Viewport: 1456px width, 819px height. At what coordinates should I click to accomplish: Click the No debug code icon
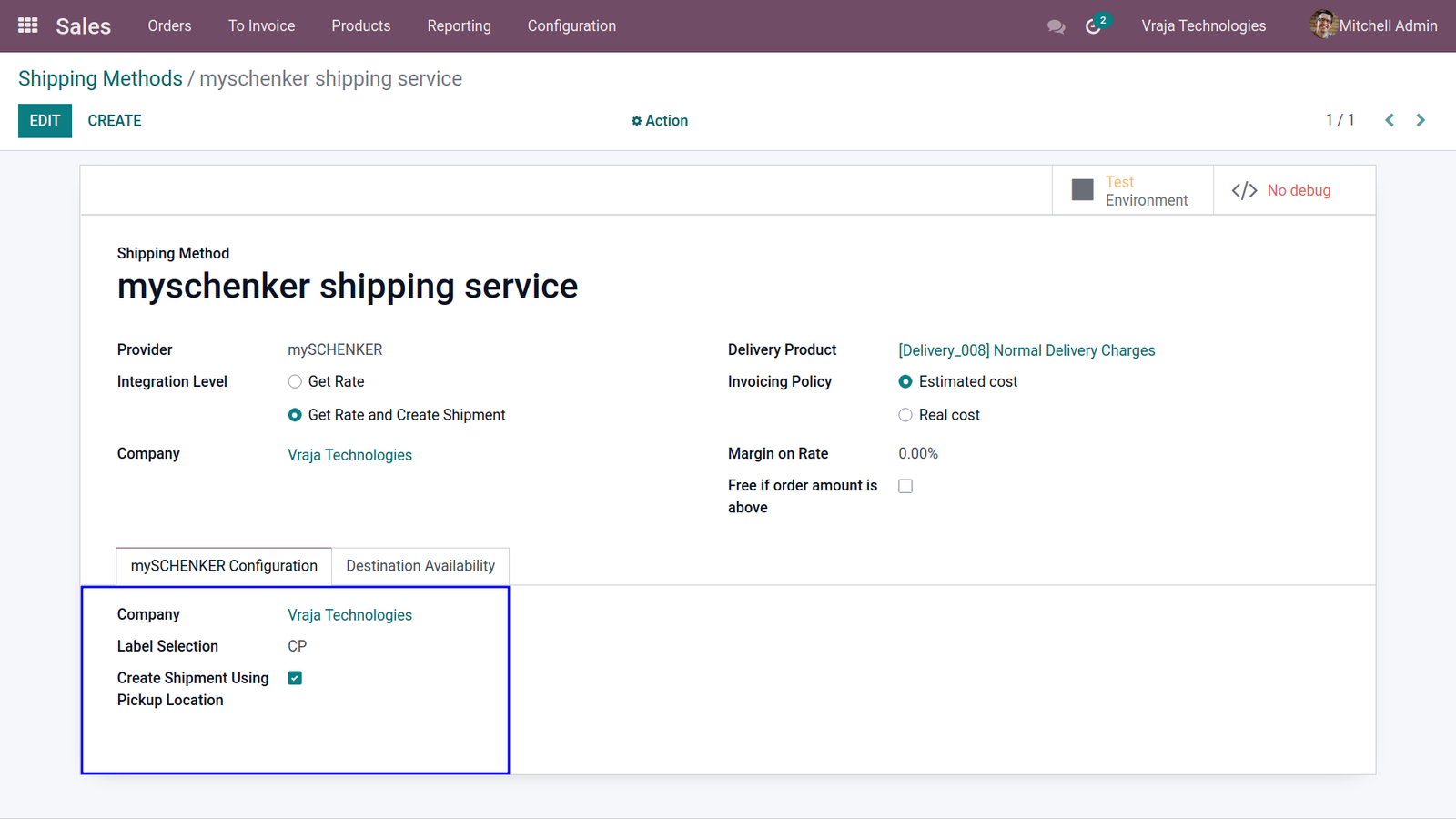(x=1244, y=190)
